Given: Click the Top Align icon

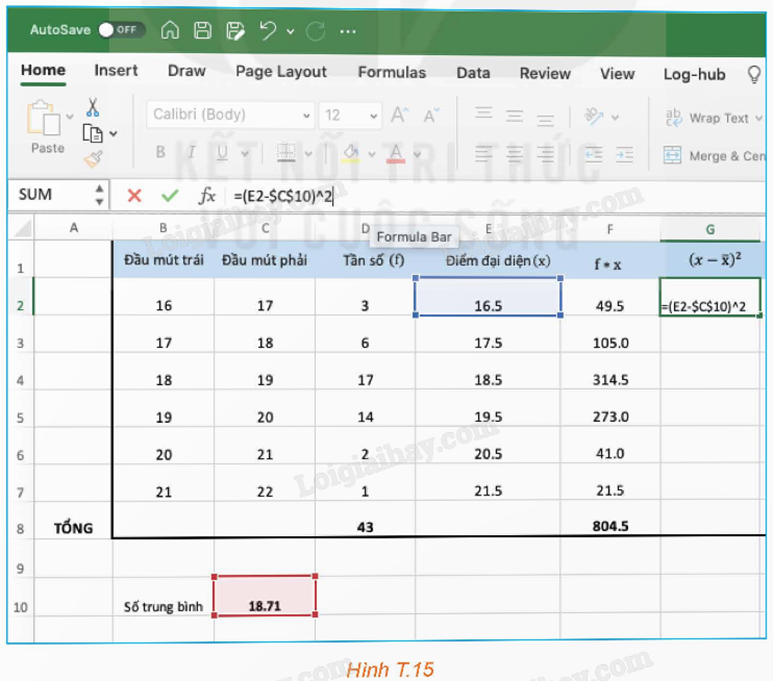Looking at the screenshot, I should click(x=484, y=112).
